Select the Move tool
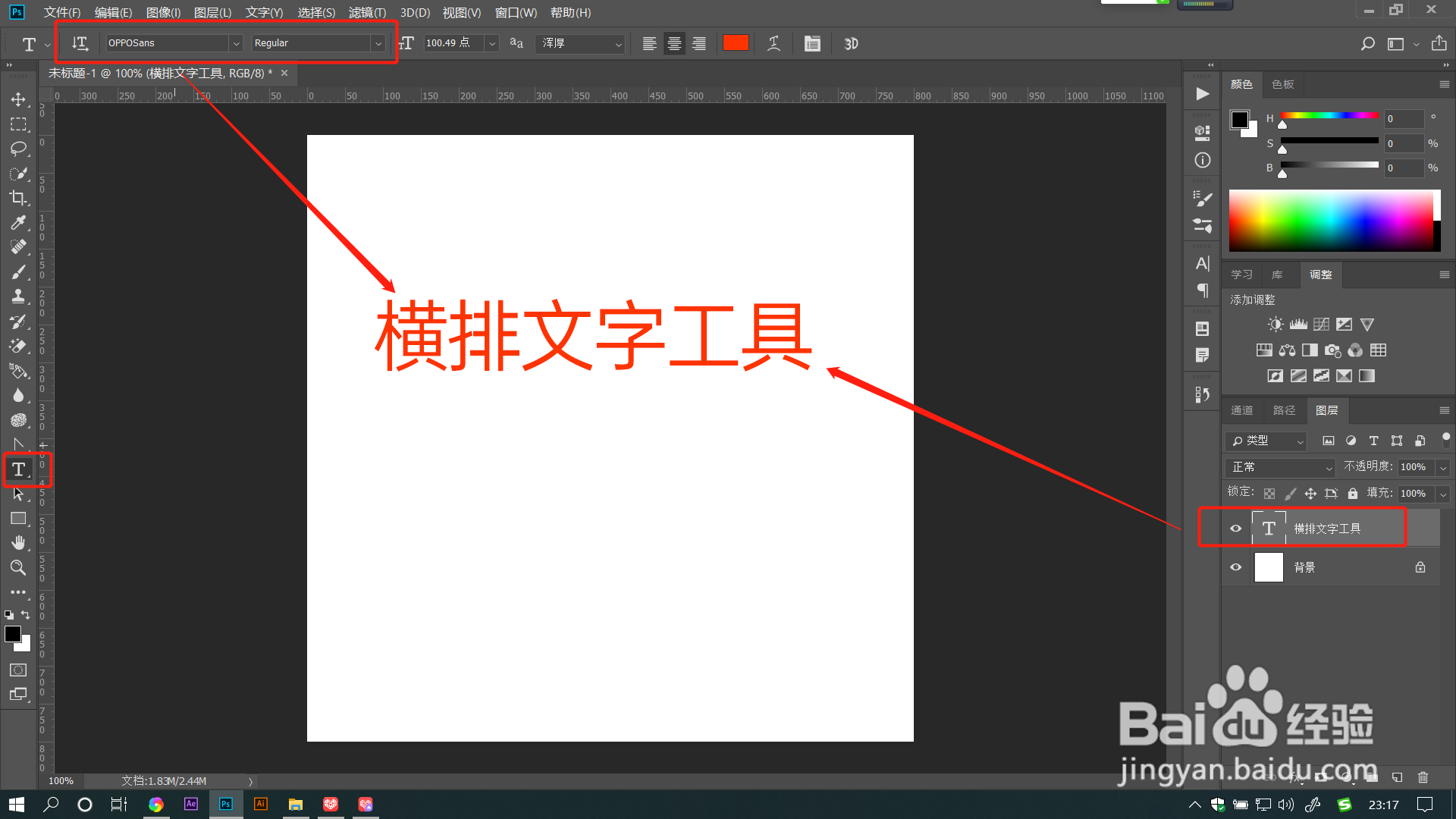Image resolution: width=1456 pixels, height=819 pixels. [x=18, y=99]
